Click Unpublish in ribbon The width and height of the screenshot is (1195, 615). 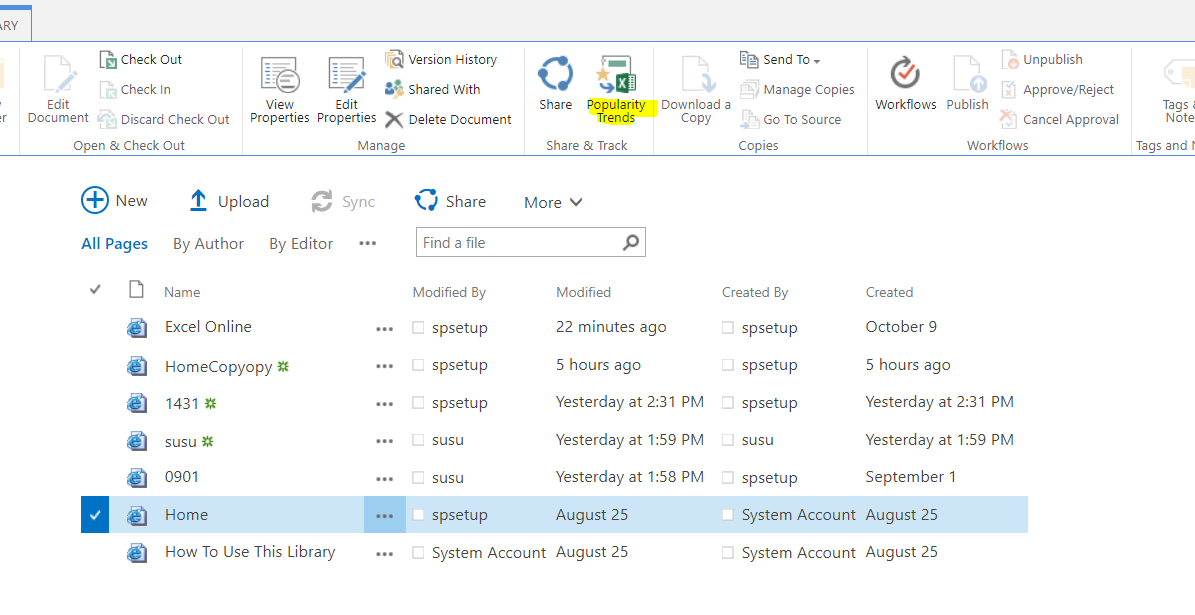1042,59
